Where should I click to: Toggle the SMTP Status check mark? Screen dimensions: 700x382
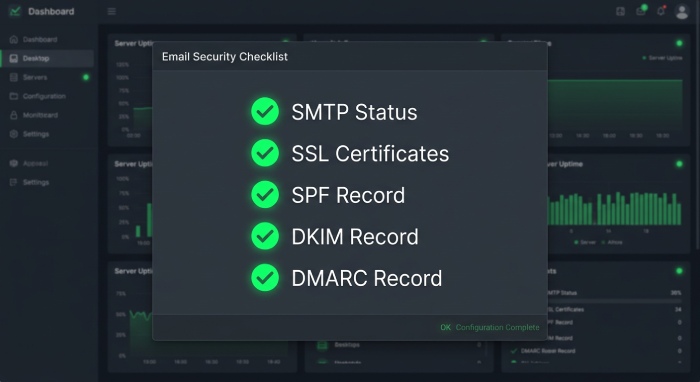pos(265,111)
